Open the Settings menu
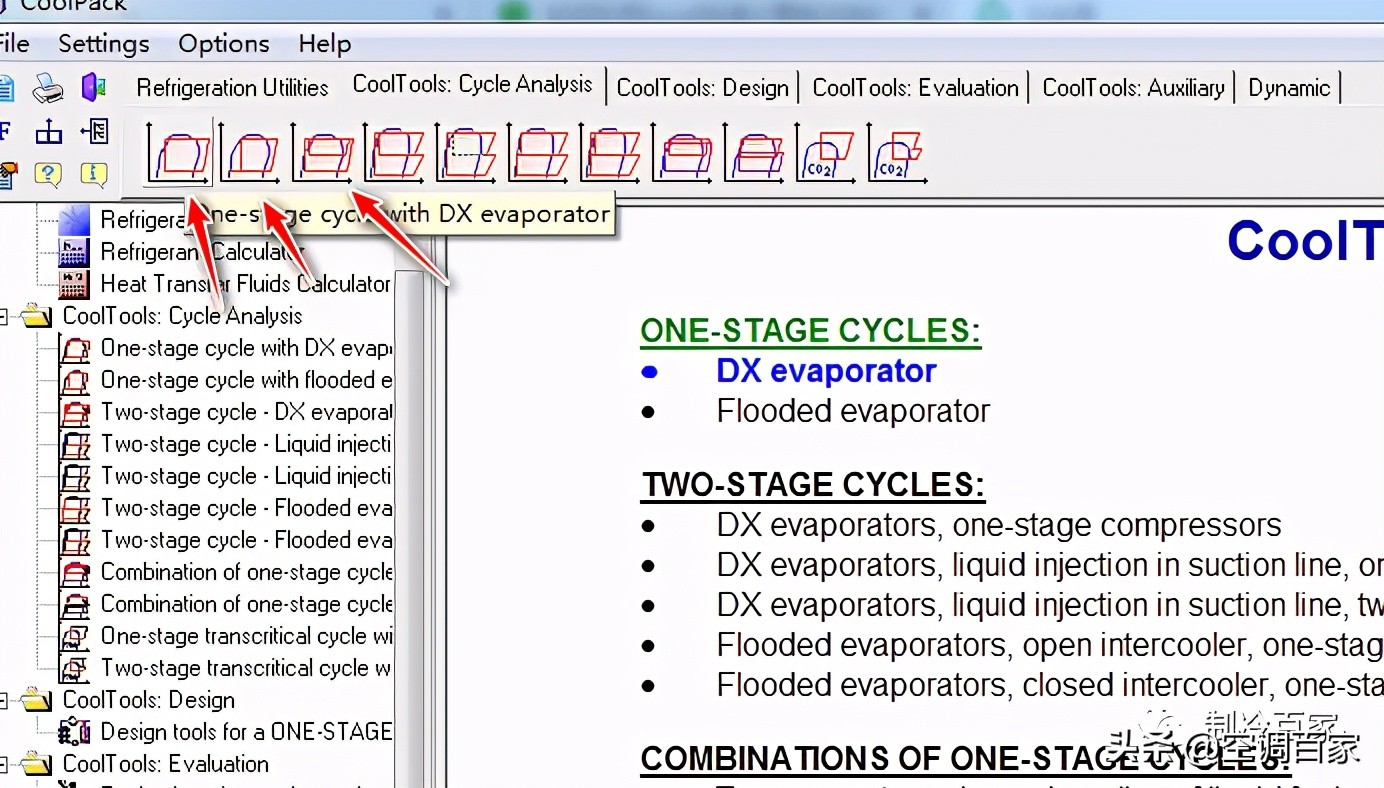 [x=104, y=44]
